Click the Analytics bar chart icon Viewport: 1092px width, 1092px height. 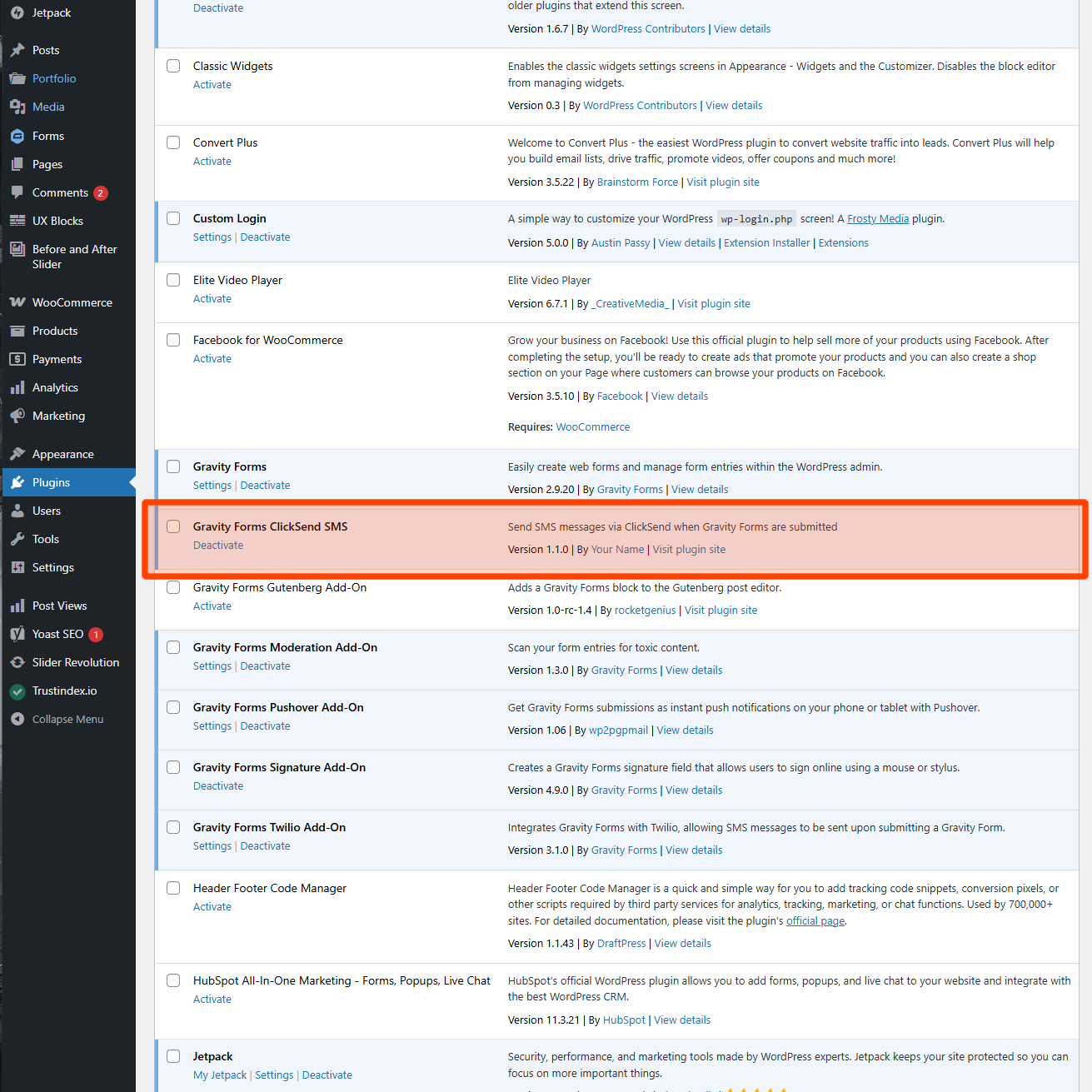click(17, 387)
